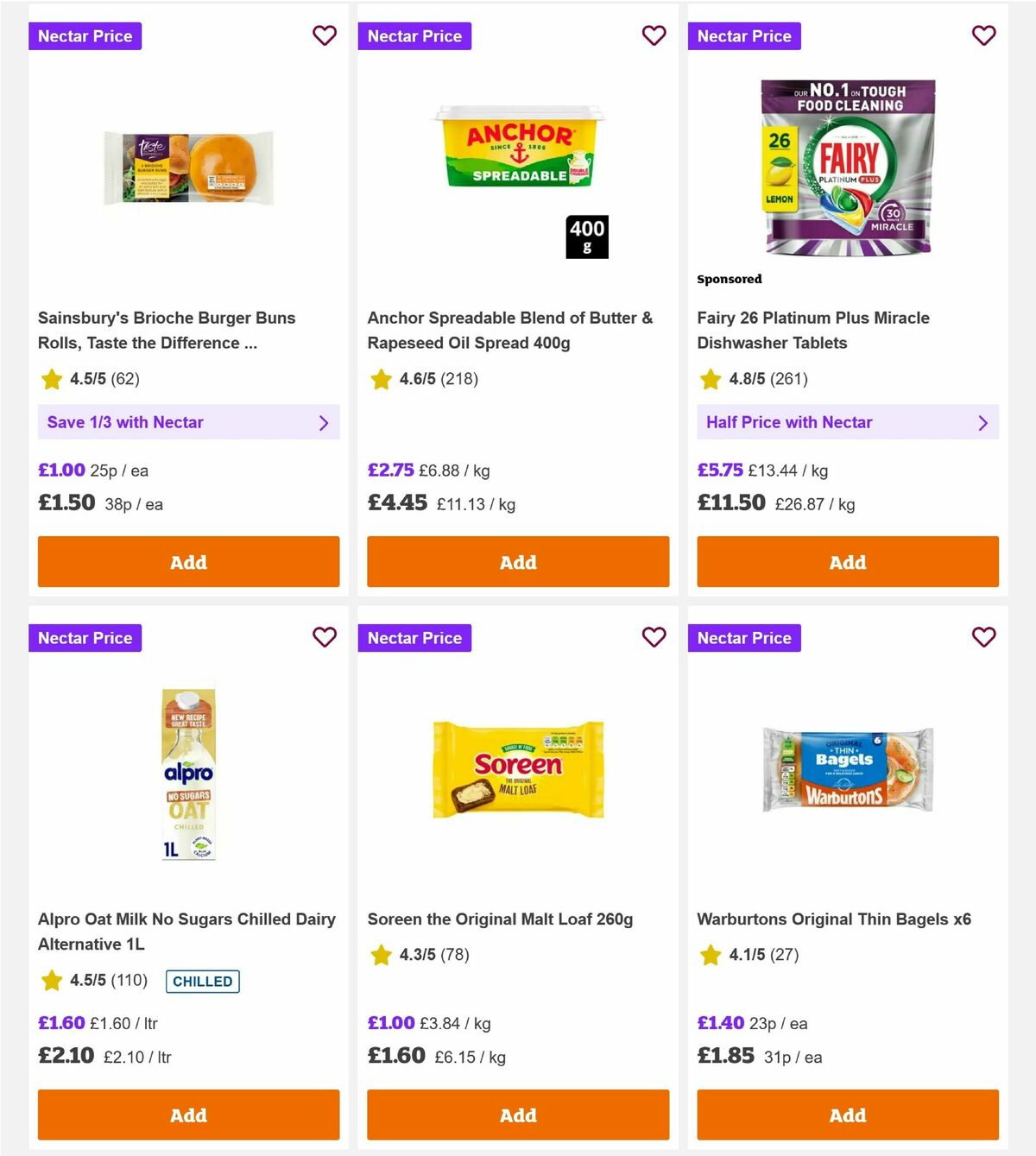Viewport: 1036px width, 1156px height.
Task: Click the Nectar Price badge on Fairy tablets
Action: pyautogui.click(x=745, y=35)
